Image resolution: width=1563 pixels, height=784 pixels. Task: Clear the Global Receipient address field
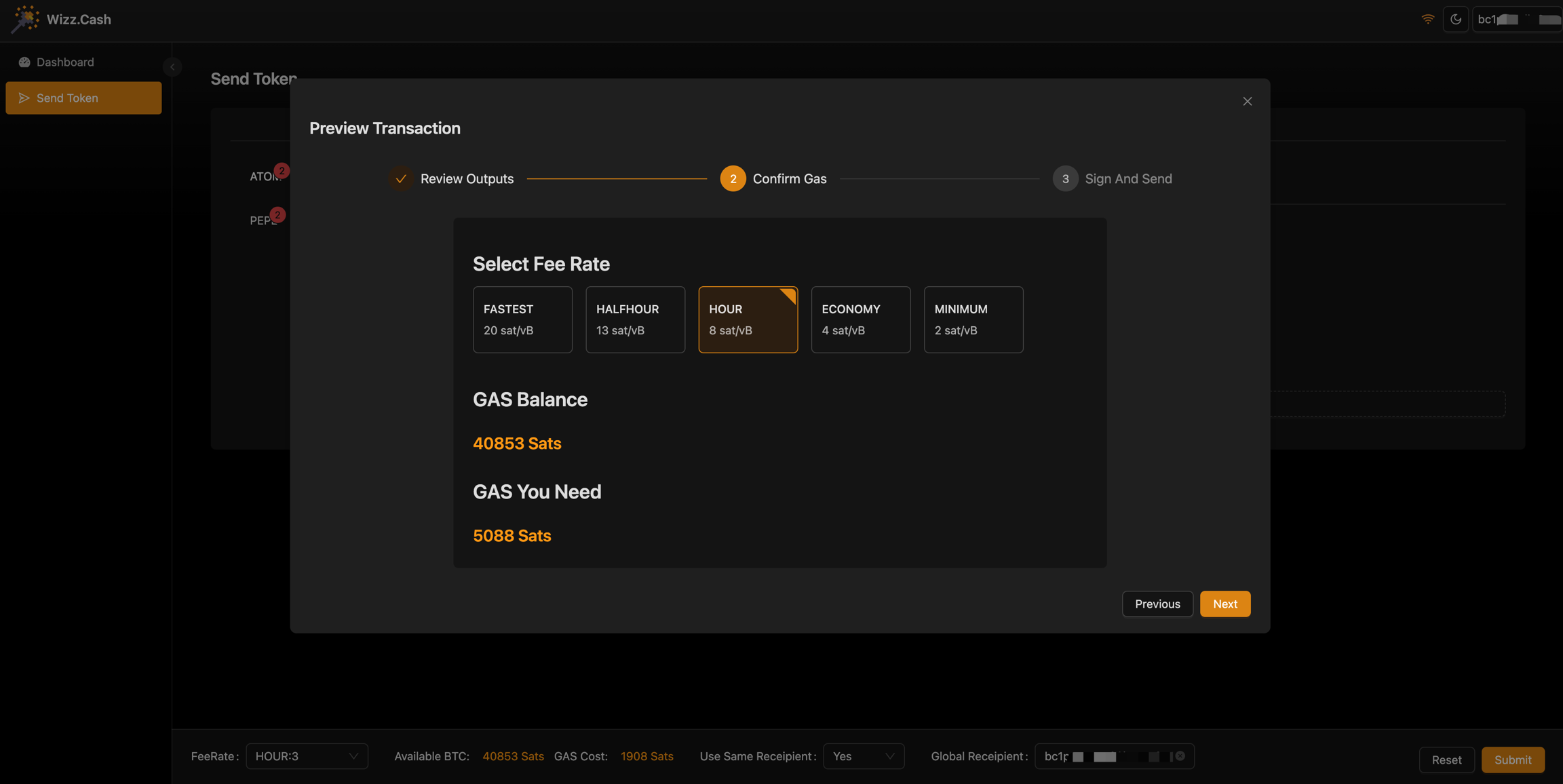[x=1180, y=756]
